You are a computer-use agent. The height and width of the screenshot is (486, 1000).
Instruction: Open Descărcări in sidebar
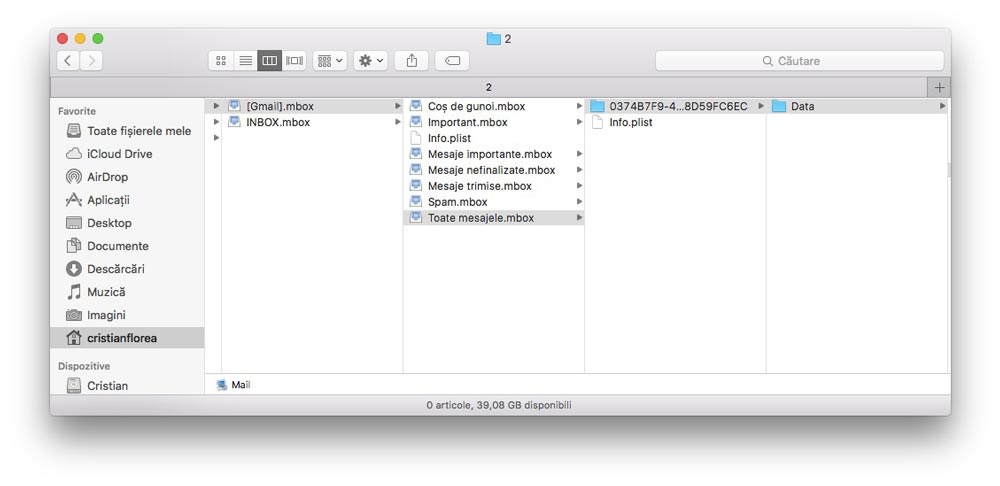[x=128, y=269]
